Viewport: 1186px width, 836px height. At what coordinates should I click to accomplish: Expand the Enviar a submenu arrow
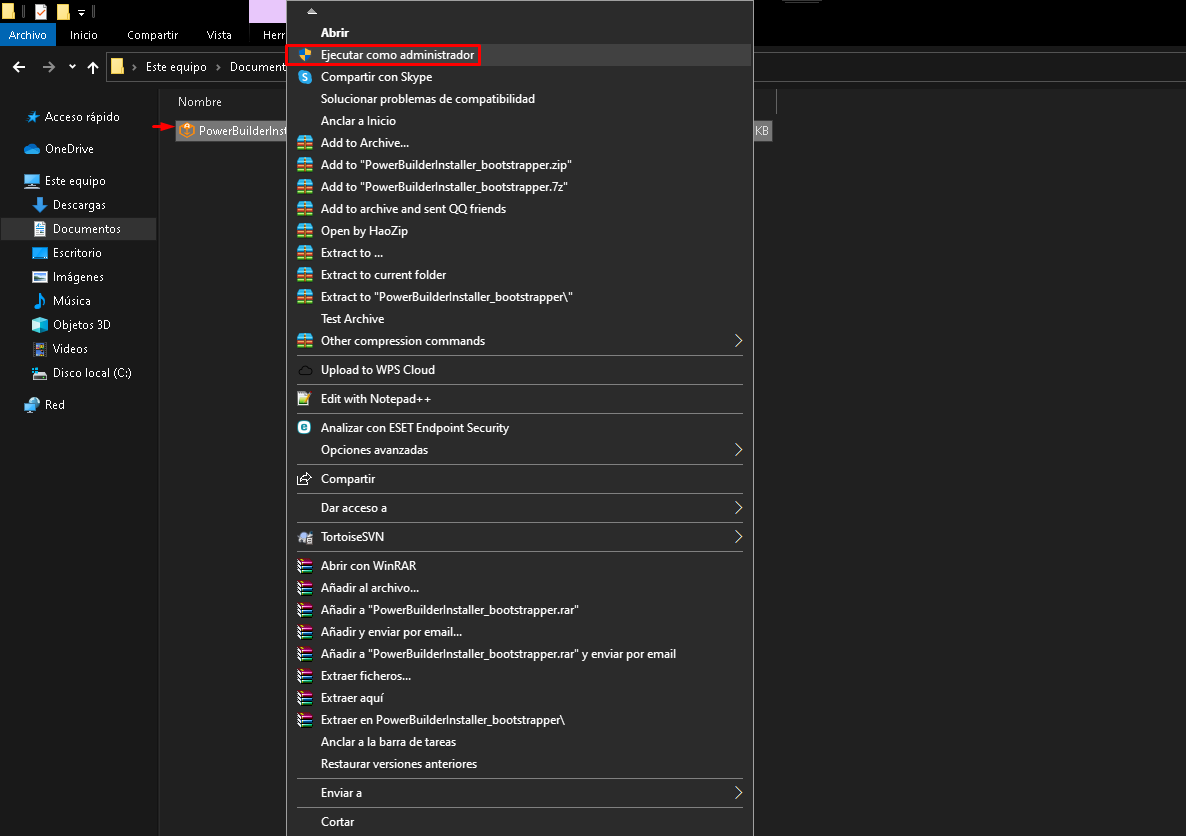point(738,793)
